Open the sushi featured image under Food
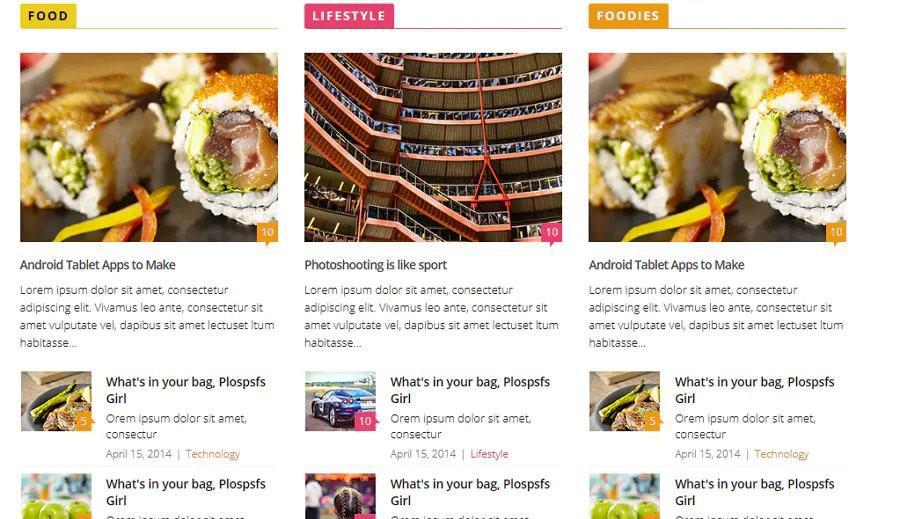 coord(149,147)
